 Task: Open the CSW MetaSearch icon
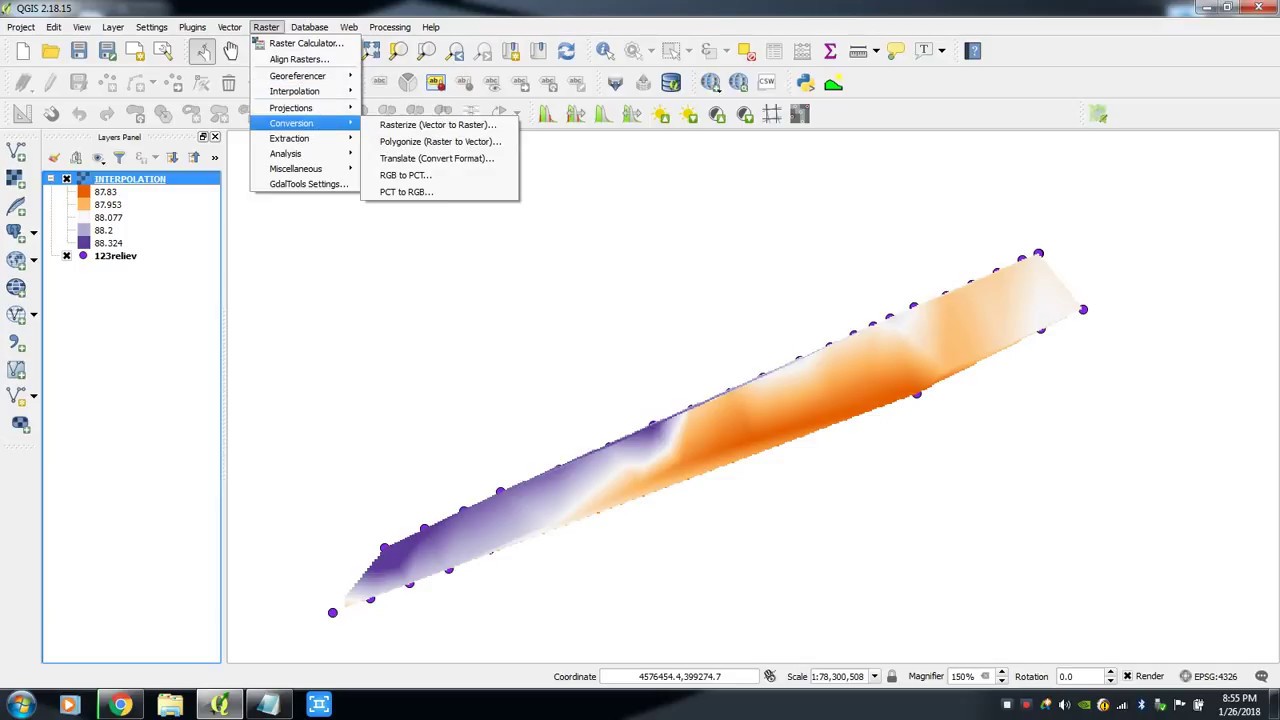coord(766,83)
